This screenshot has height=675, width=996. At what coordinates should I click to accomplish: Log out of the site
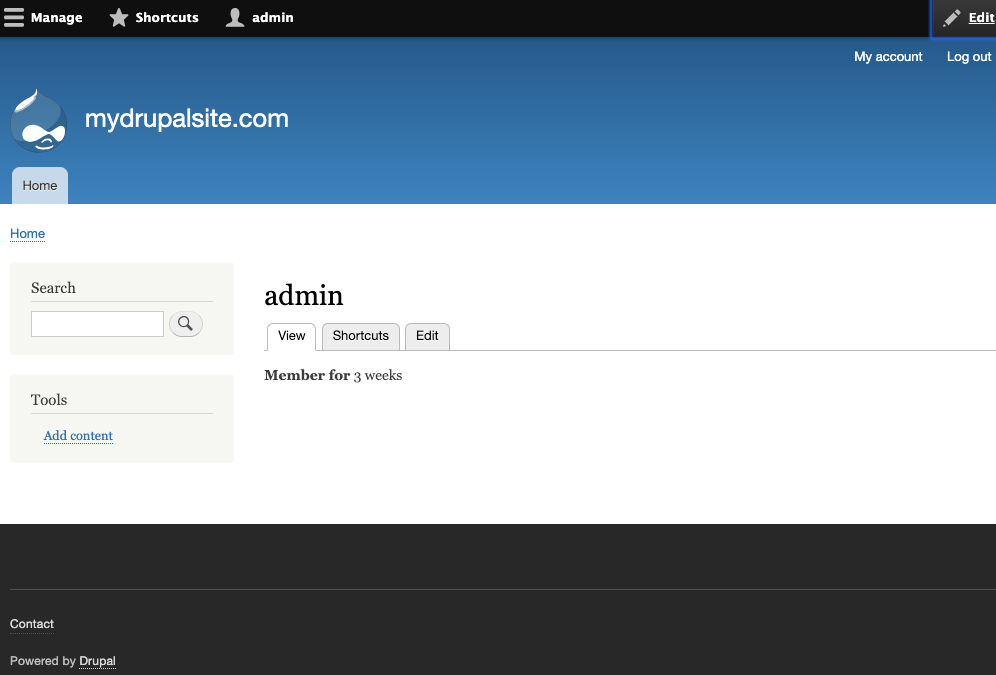pyautogui.click(x=968, y=57)
